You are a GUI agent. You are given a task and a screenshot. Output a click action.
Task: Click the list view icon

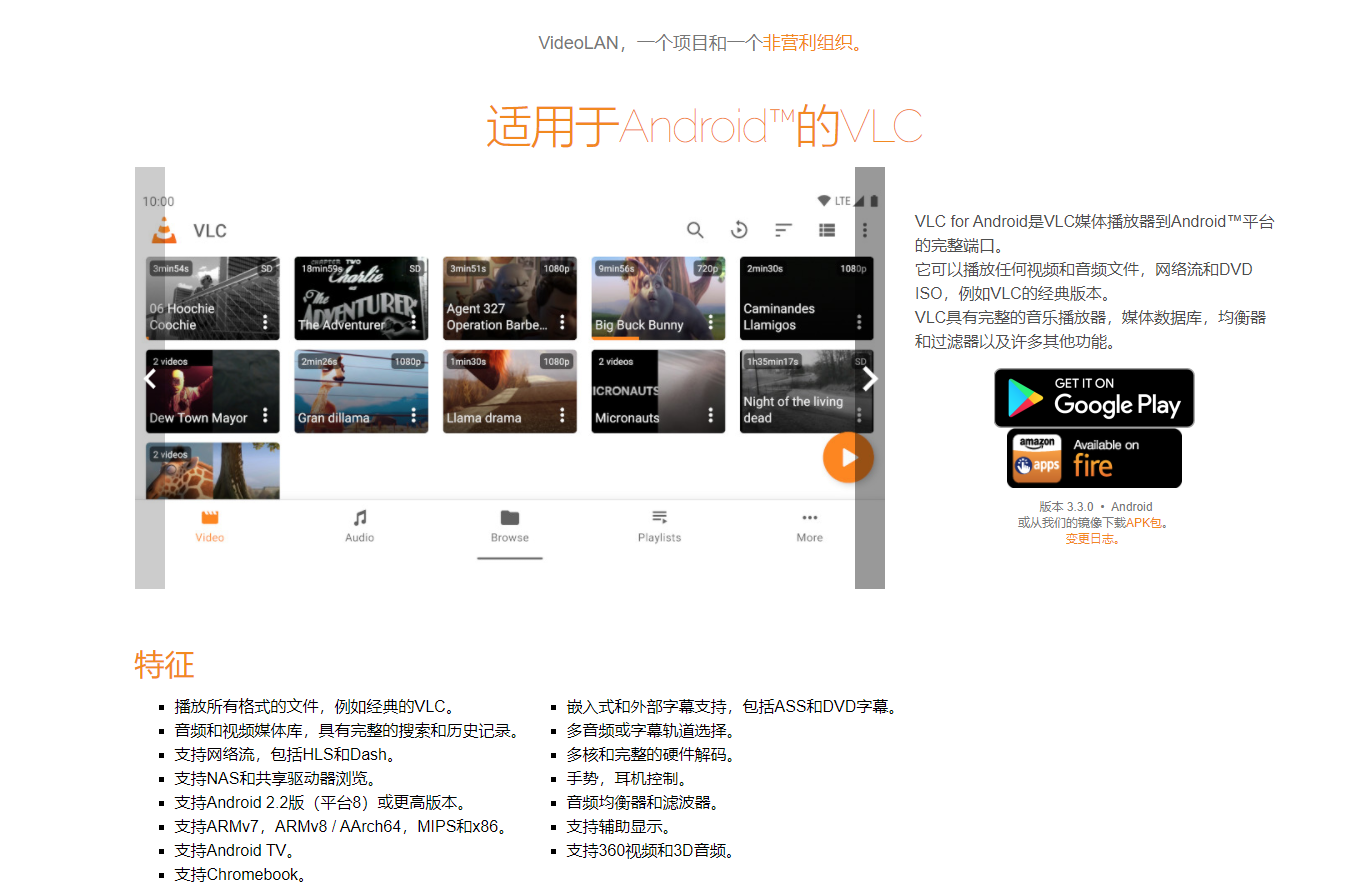click(826, 230)
